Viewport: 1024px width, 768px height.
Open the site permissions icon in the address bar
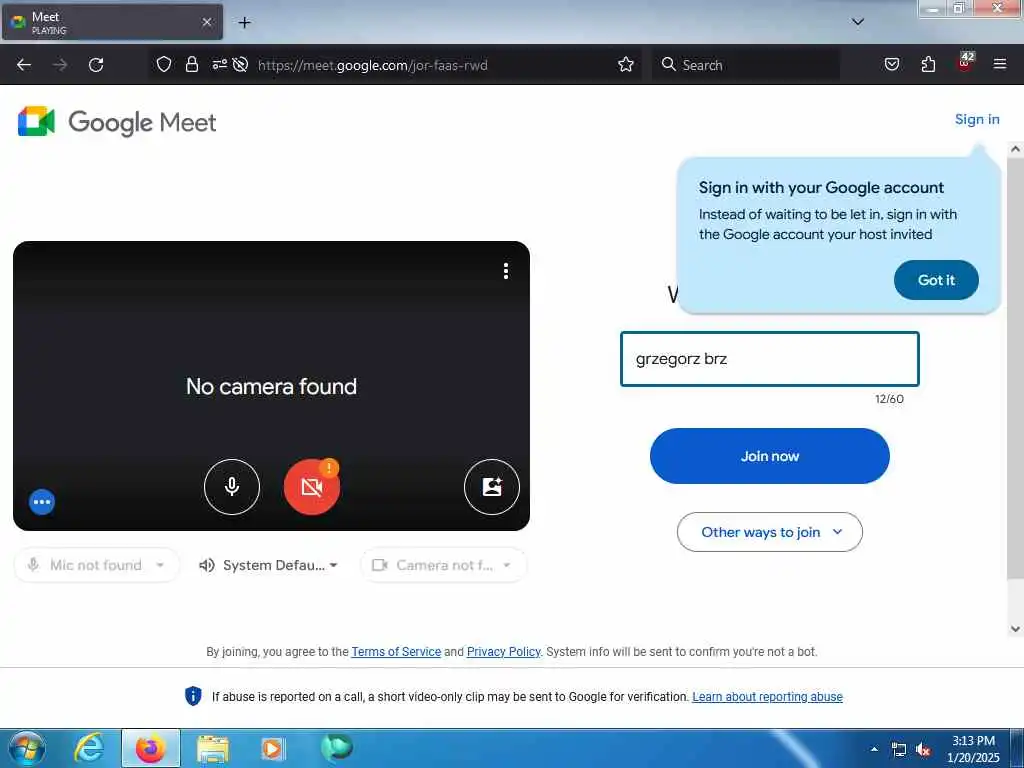click(219, 65)
